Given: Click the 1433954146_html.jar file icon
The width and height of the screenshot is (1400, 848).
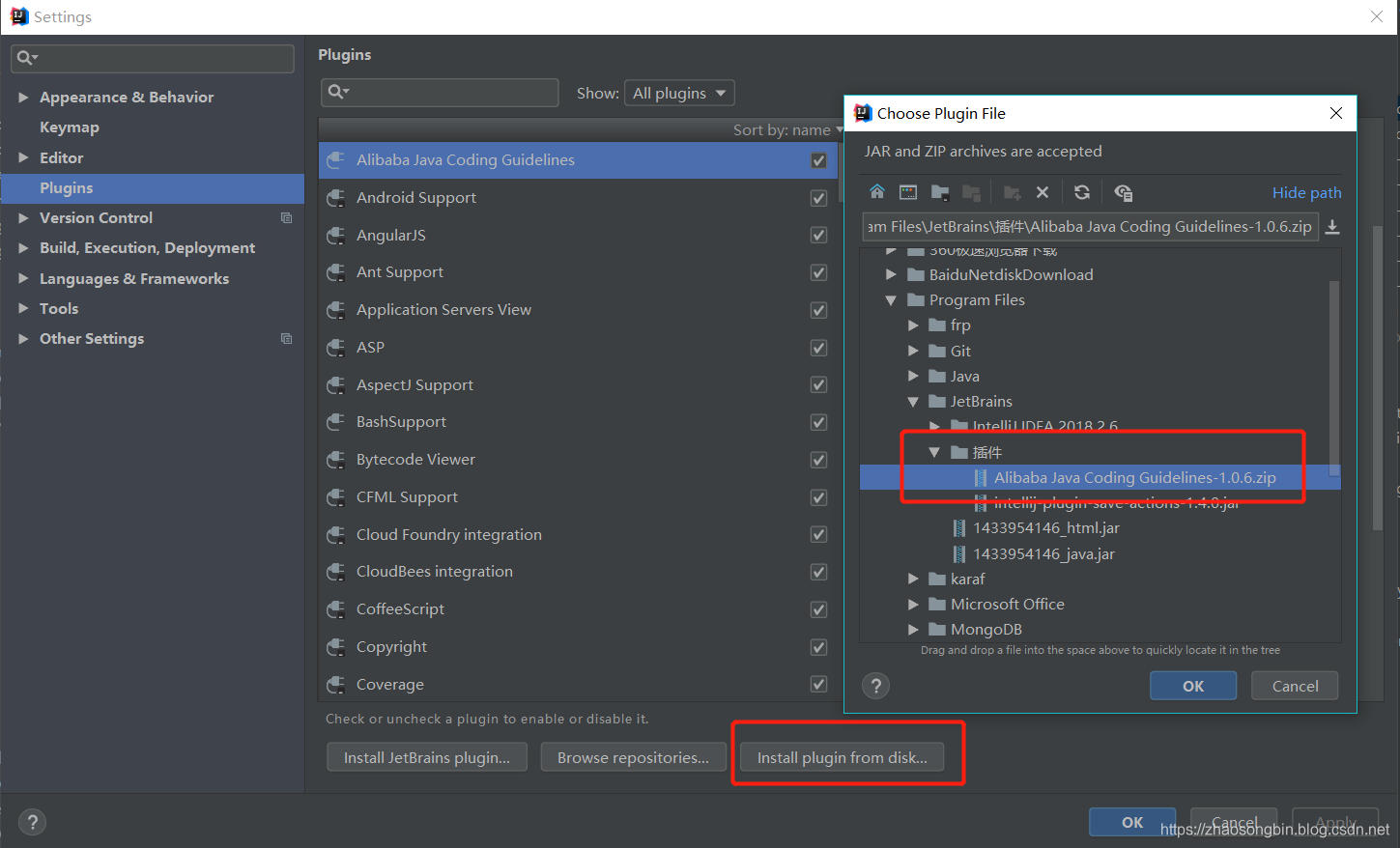Looking at the screenshot, I should click(x=958, y=528).
